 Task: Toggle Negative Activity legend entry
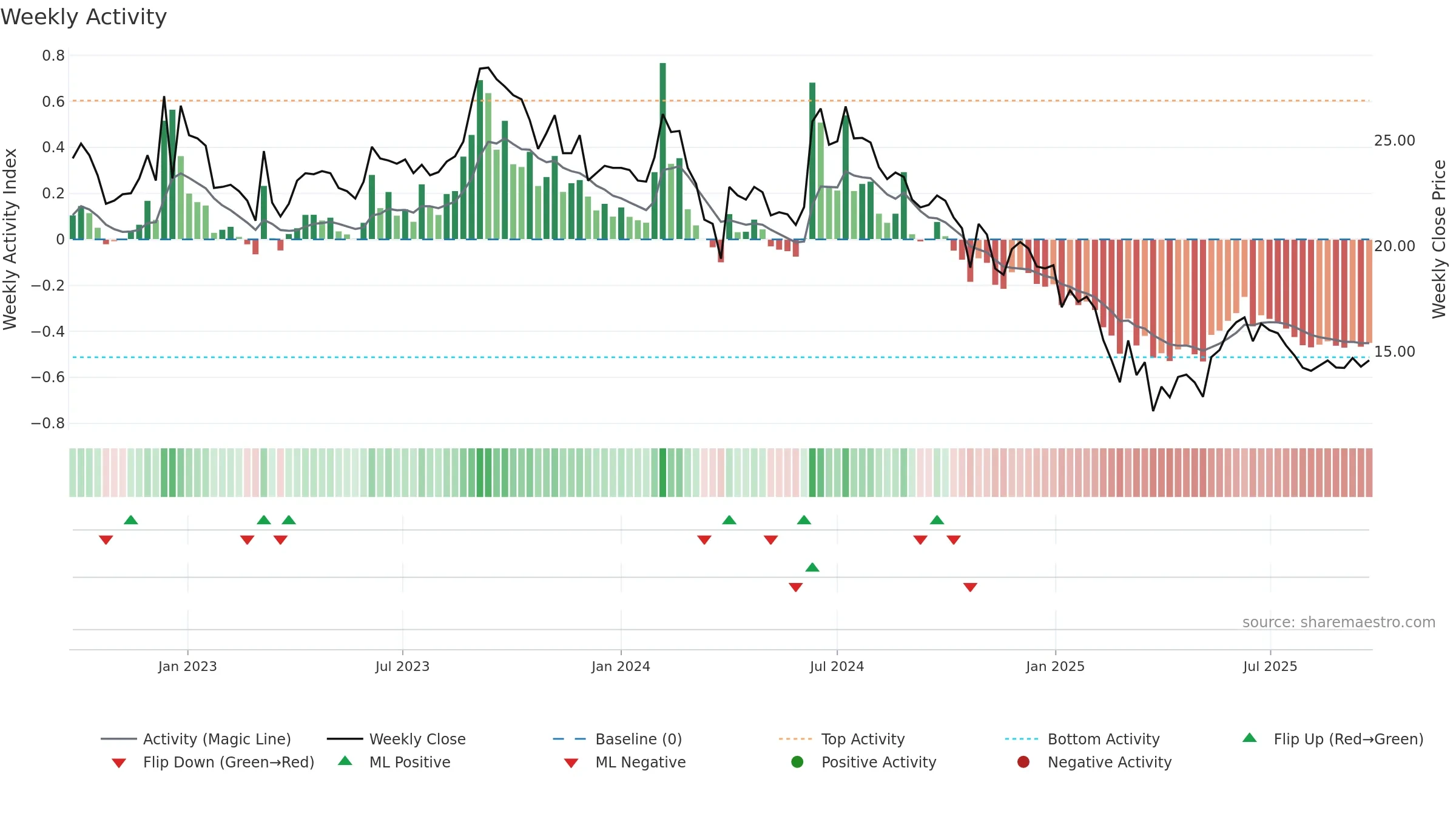click(1094, 762)
